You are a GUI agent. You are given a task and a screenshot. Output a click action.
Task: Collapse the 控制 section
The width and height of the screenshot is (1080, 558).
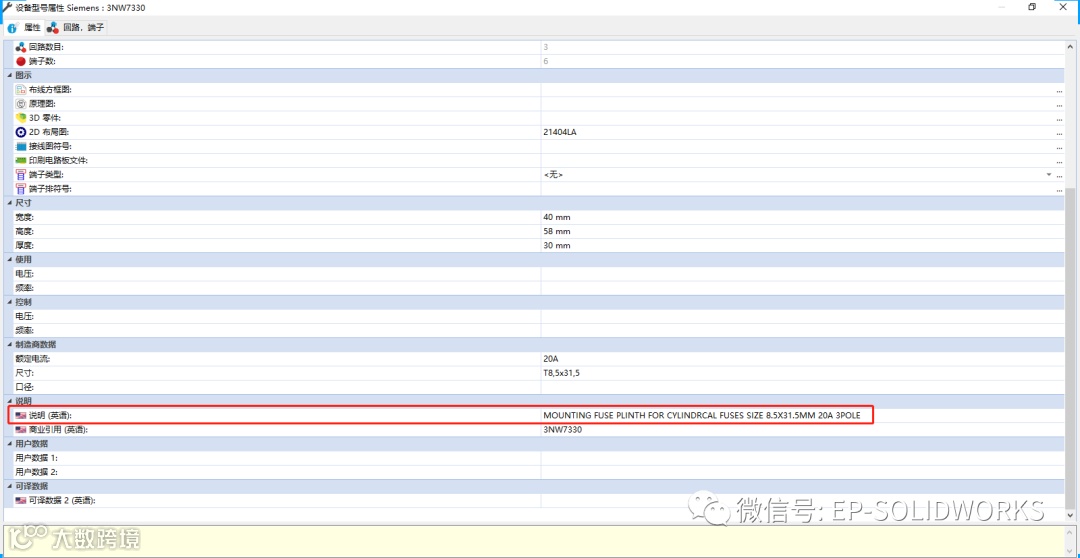[10, 302]
